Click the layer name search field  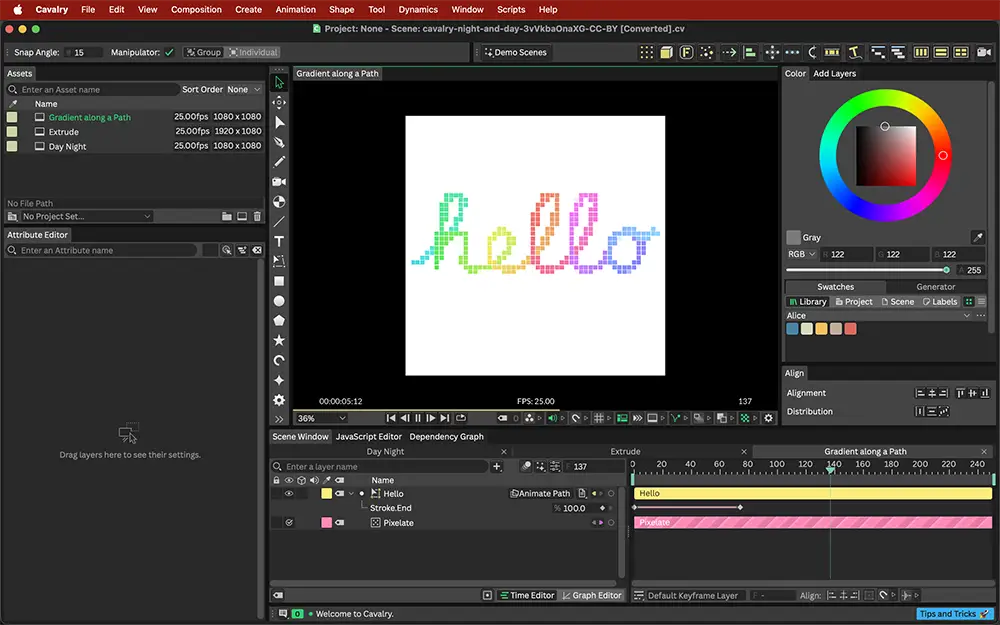click(x=379, y=467)
